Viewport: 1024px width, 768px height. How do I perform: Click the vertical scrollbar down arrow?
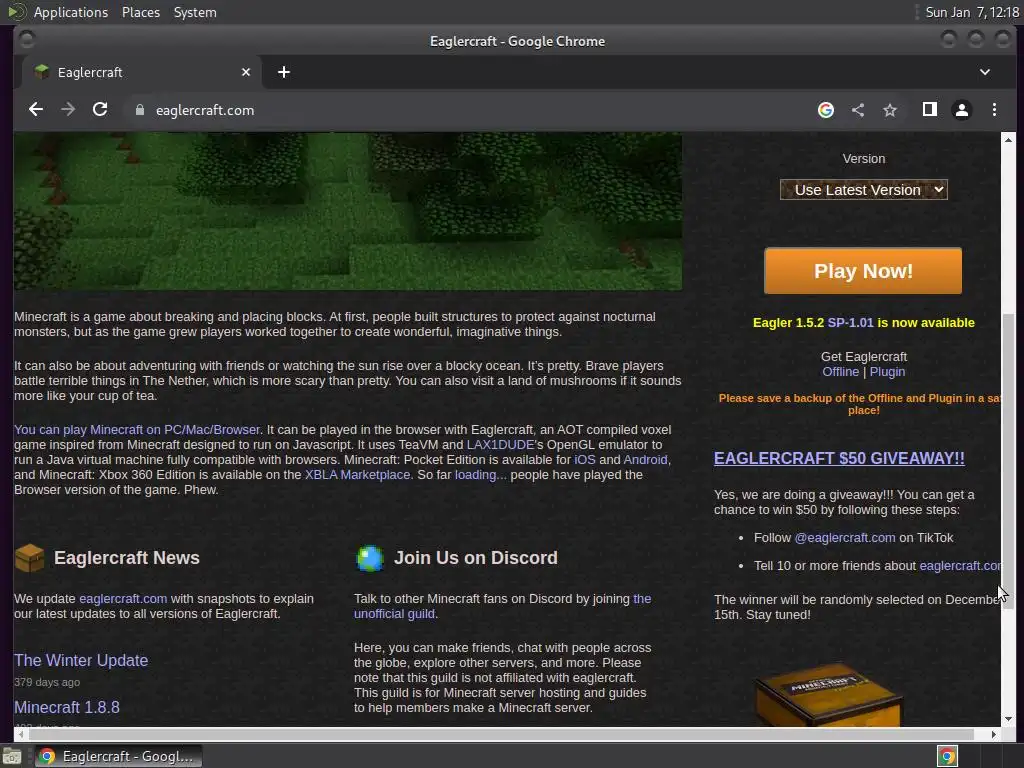point(1008,719)
